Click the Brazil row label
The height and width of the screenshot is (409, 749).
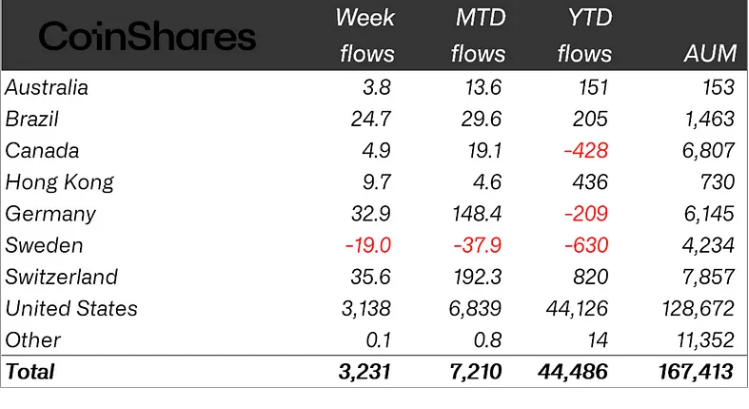click(32, 119)
